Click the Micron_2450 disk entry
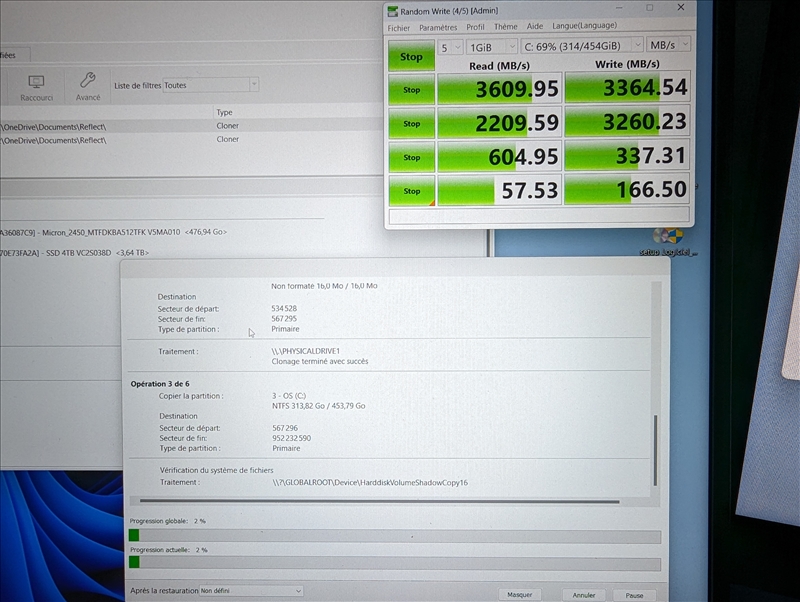Screen dimensions: 800x602 [113, 232]
